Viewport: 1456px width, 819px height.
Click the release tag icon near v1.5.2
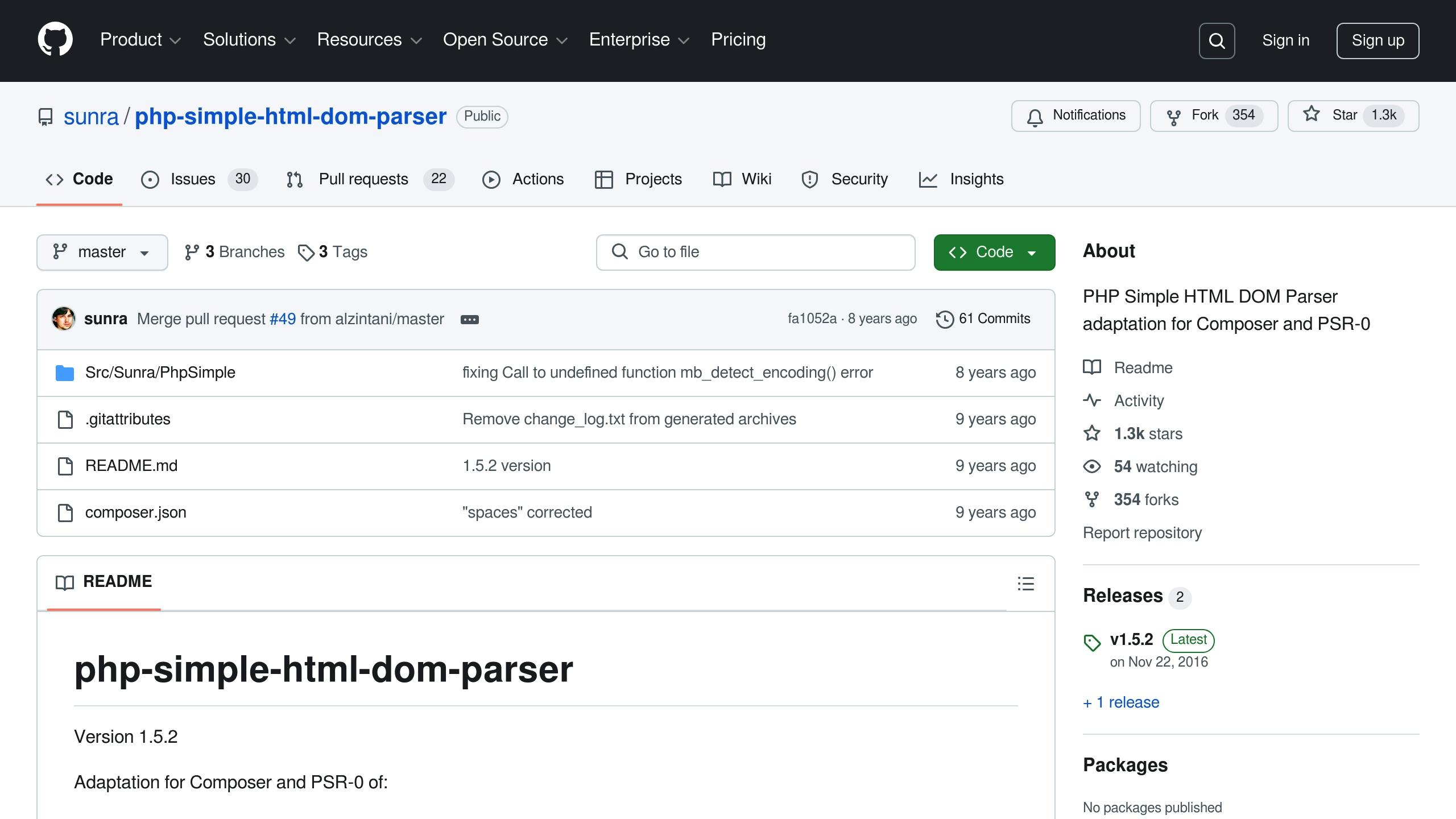coord(1092,643)
